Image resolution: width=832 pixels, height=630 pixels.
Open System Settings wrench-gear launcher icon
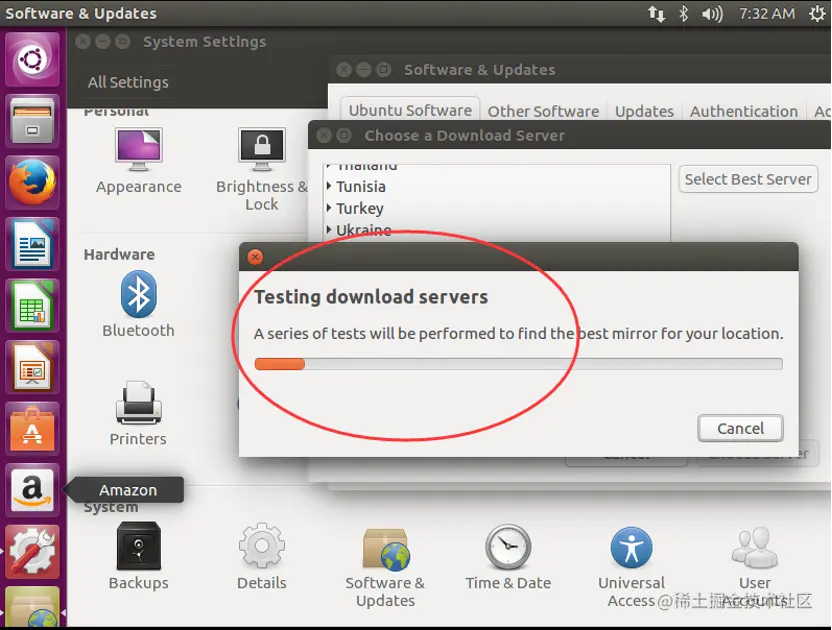click(x=32, y=552)
